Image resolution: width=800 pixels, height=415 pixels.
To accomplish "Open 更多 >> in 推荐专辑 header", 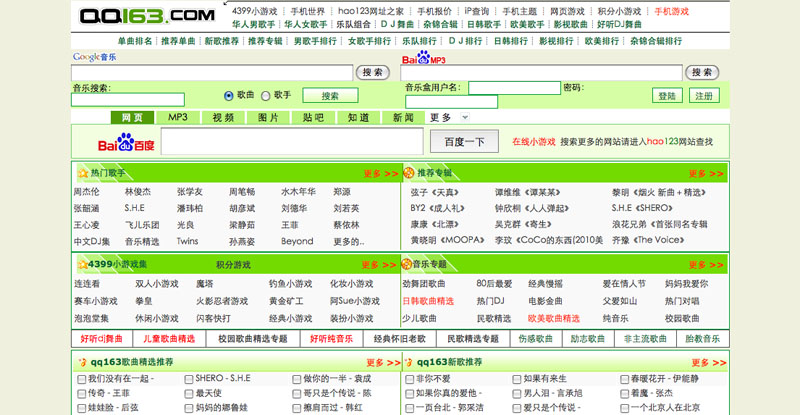I will coord(706,174).
